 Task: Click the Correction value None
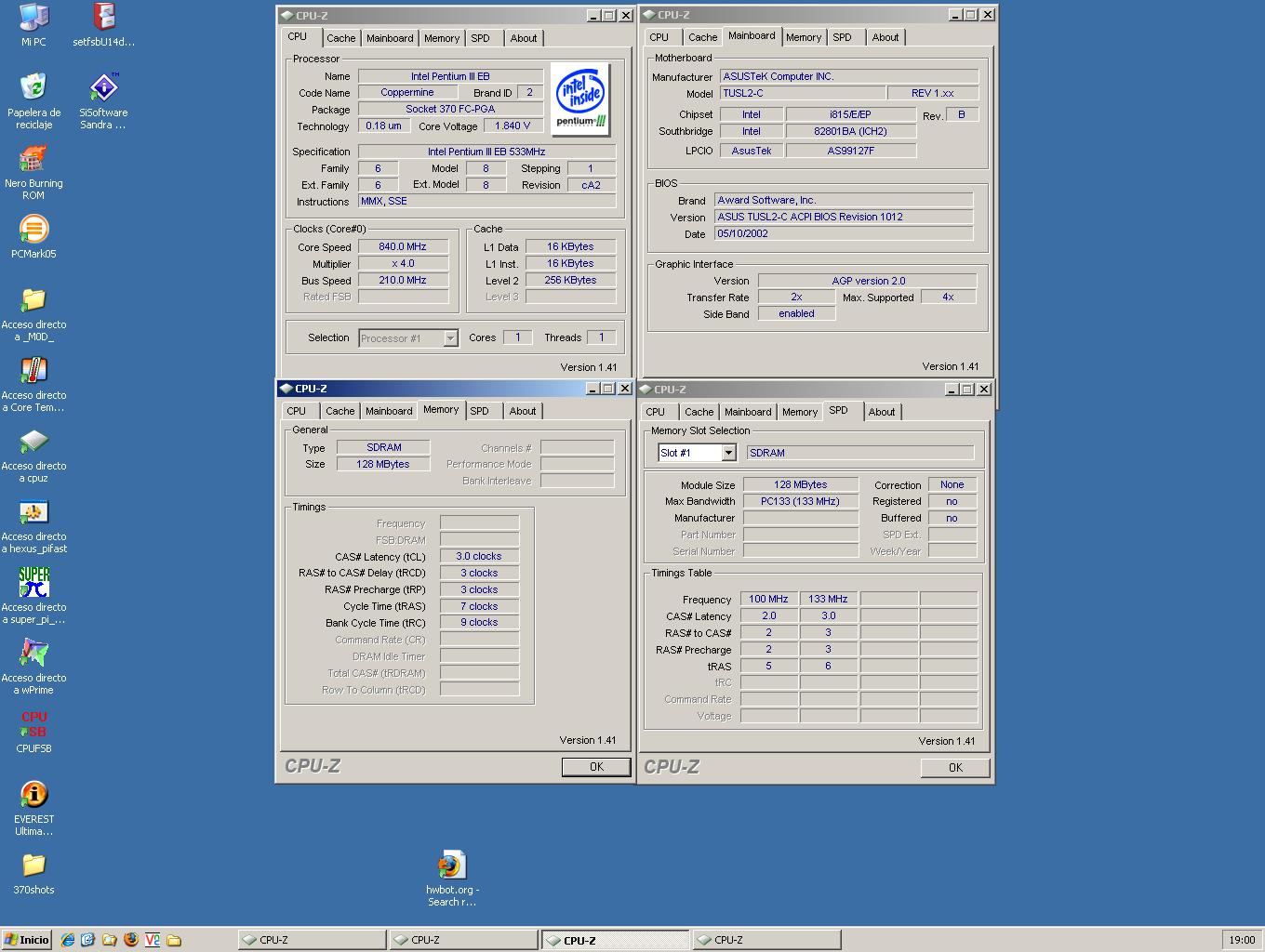tap(952, 484)
